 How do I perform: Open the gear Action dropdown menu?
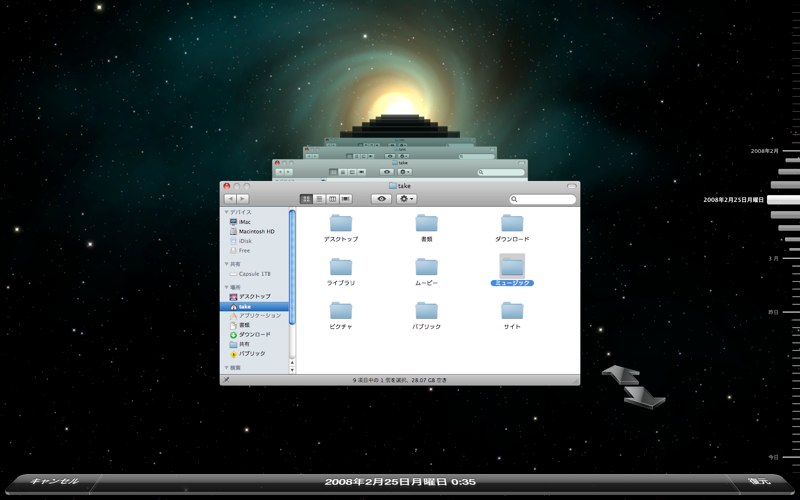(x=407, y=199)
